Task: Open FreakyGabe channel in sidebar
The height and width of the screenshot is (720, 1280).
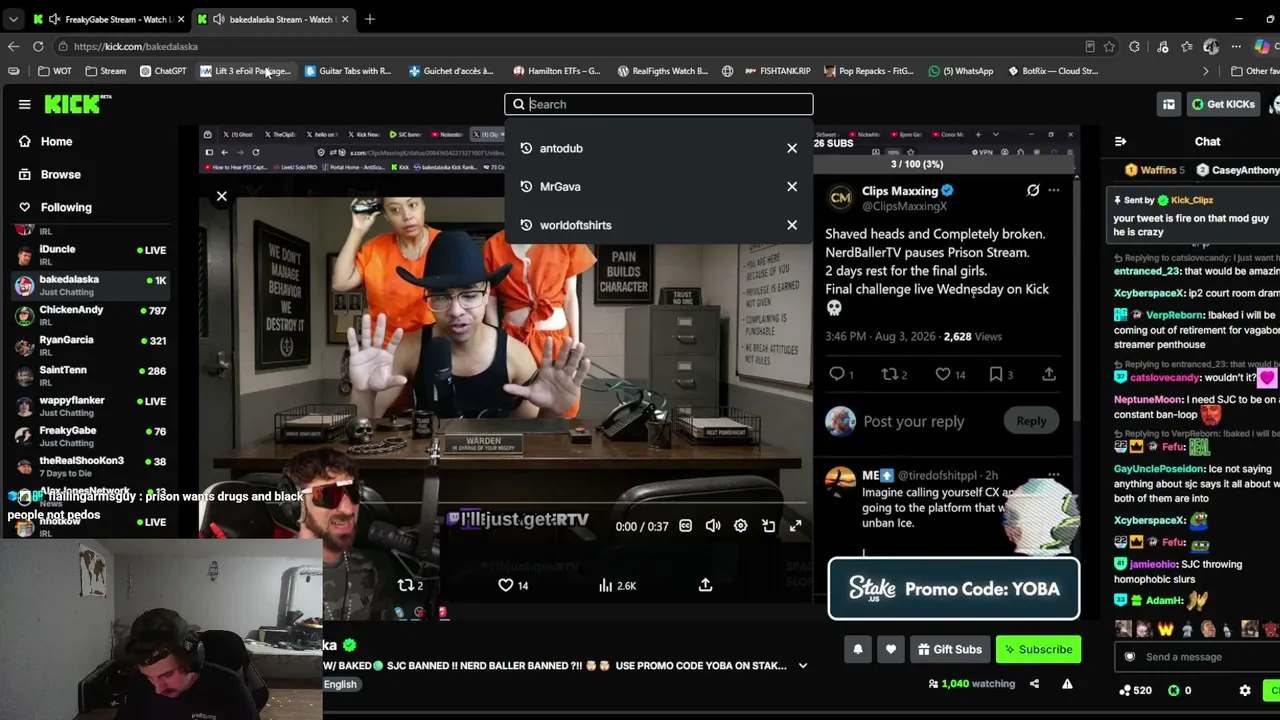Action: click(x=90, y=437)
